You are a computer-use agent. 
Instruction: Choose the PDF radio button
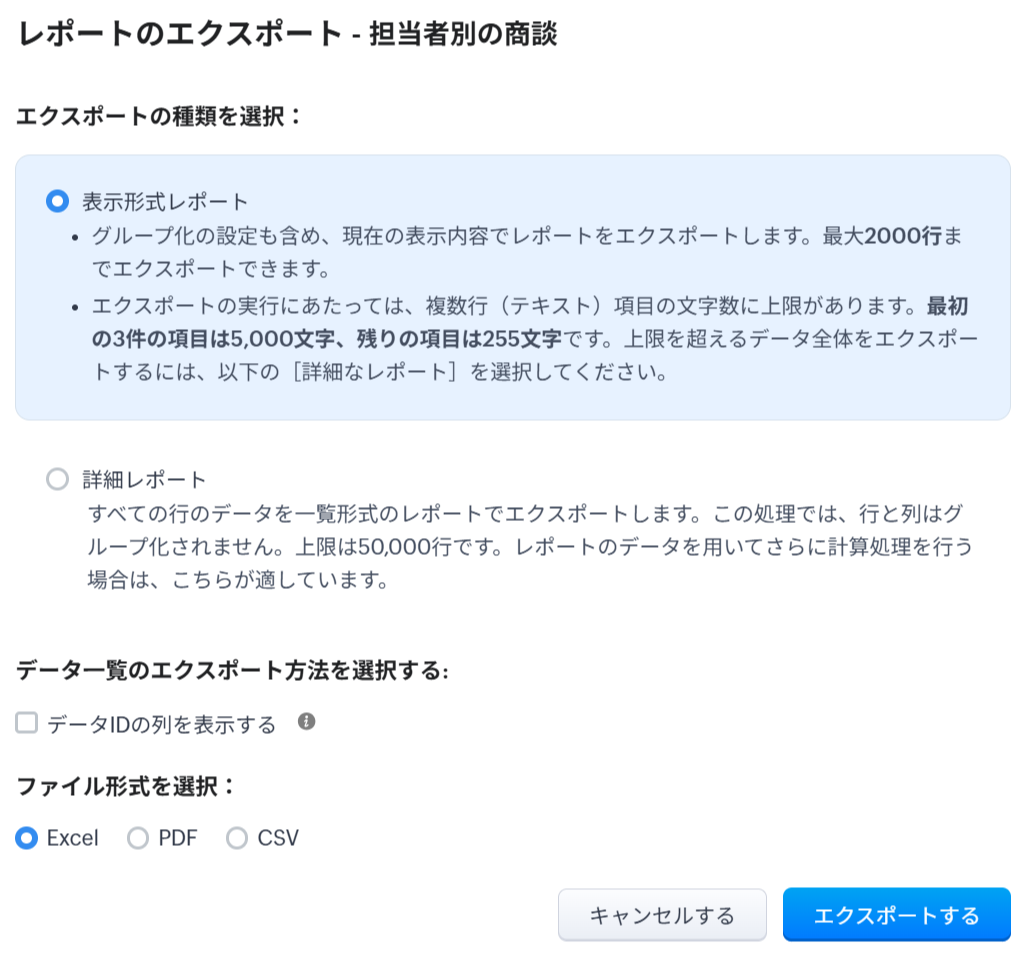pyautogui.click(x=138, y=837)
